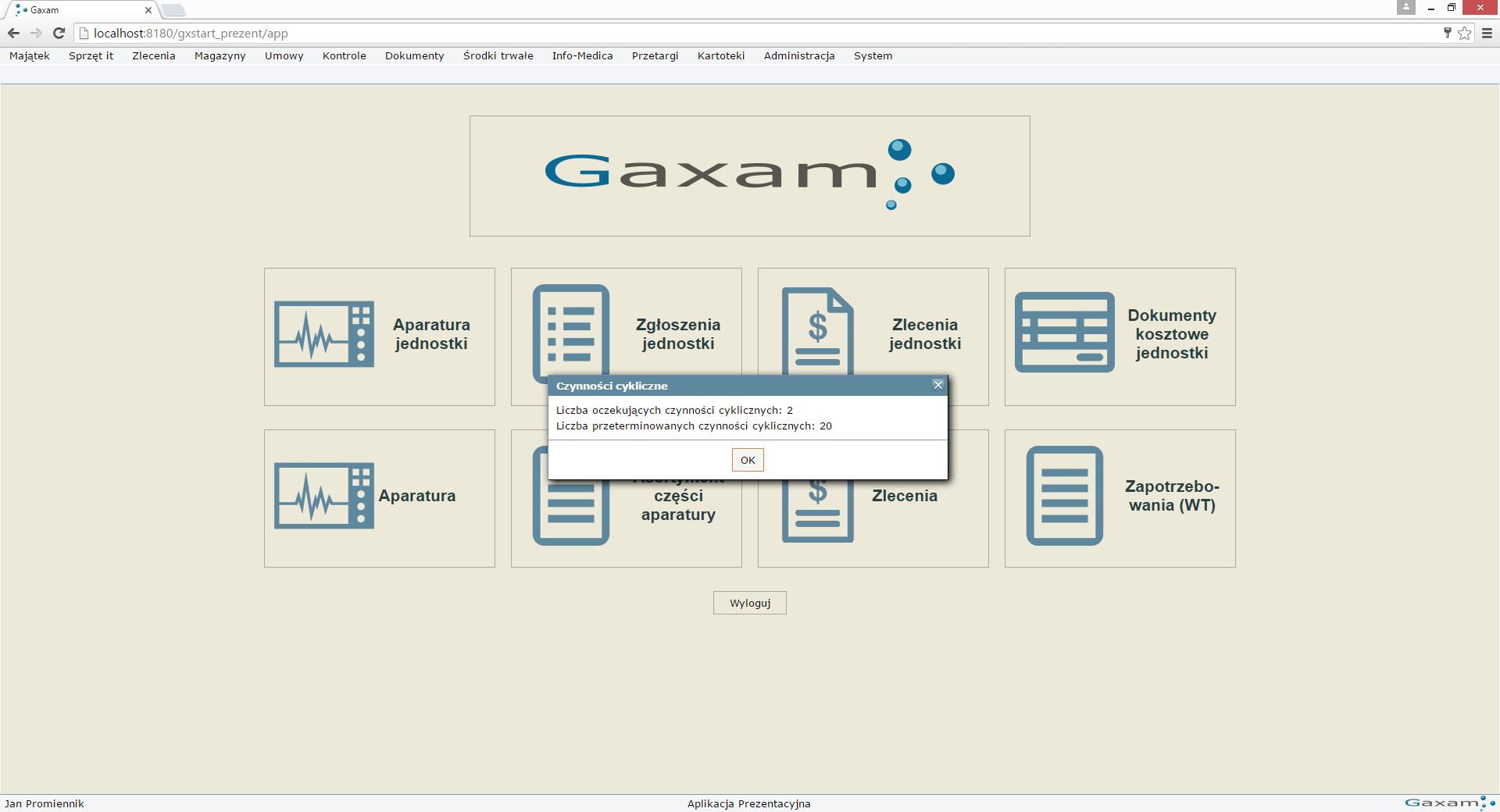The height and width of the screenshot is (812, 1500).
Task: Open the Majątek menu
Action: tap(30, 55)
